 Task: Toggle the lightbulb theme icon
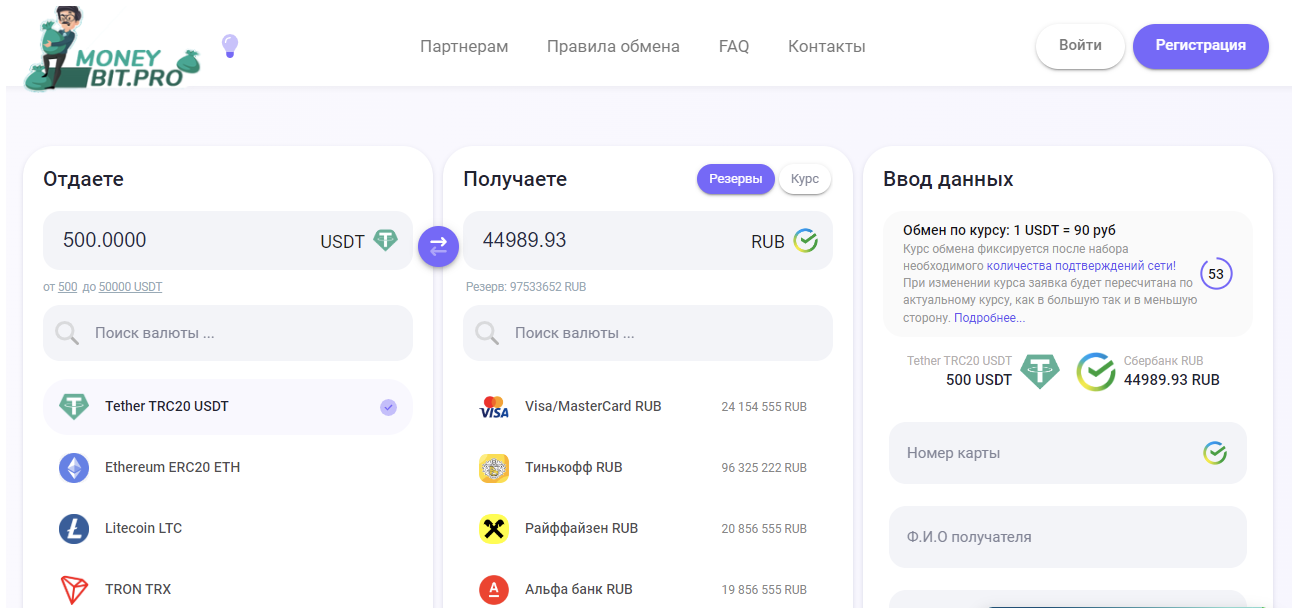pyautogui.click(x=230, y=46)
